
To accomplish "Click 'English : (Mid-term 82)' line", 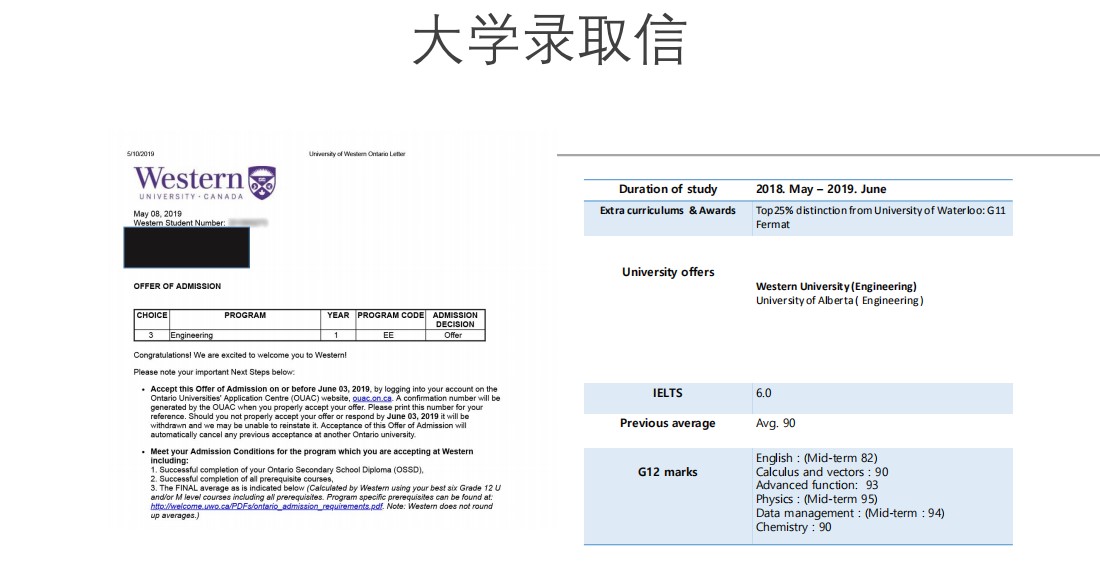I will (817, 458).
